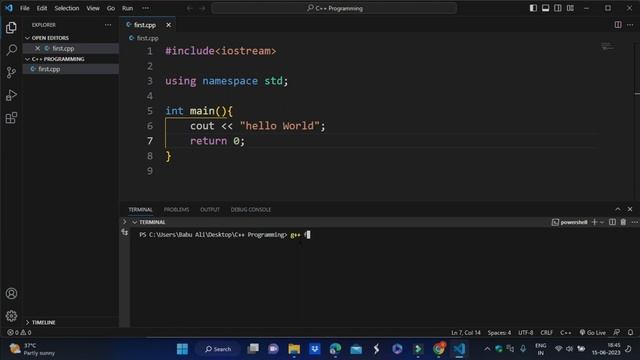The width and height of the screenshot is (640, 360).
Task: Select the powershell terminal profile label
Action: click(x=570, y=222)
